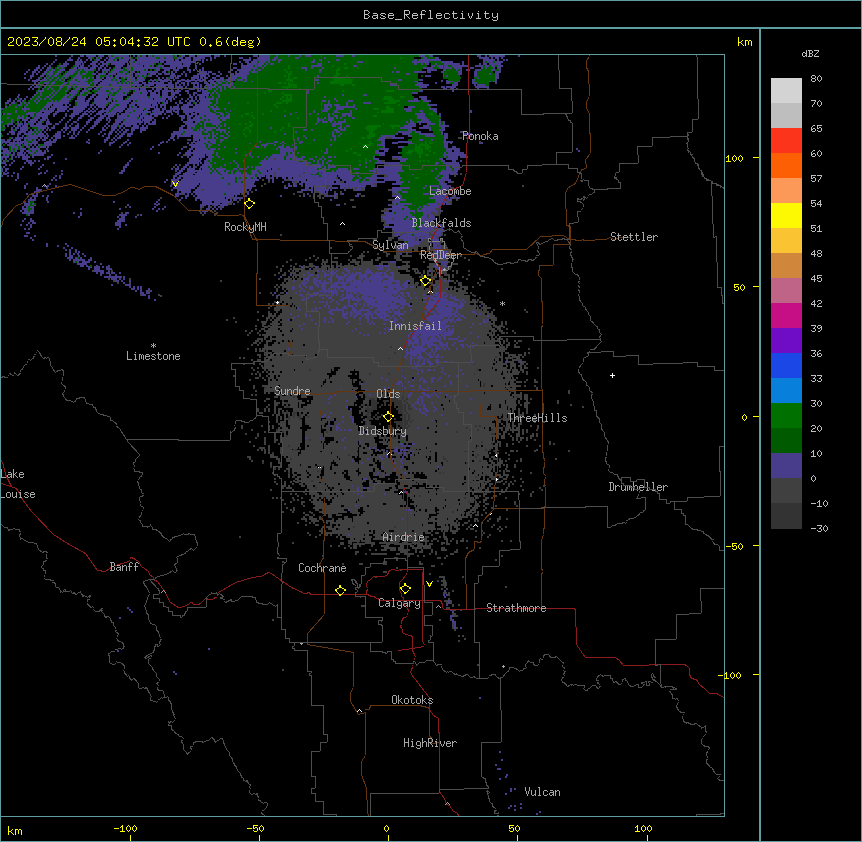
Task: Click the Olds city label
Action: [x=388, y=394]
